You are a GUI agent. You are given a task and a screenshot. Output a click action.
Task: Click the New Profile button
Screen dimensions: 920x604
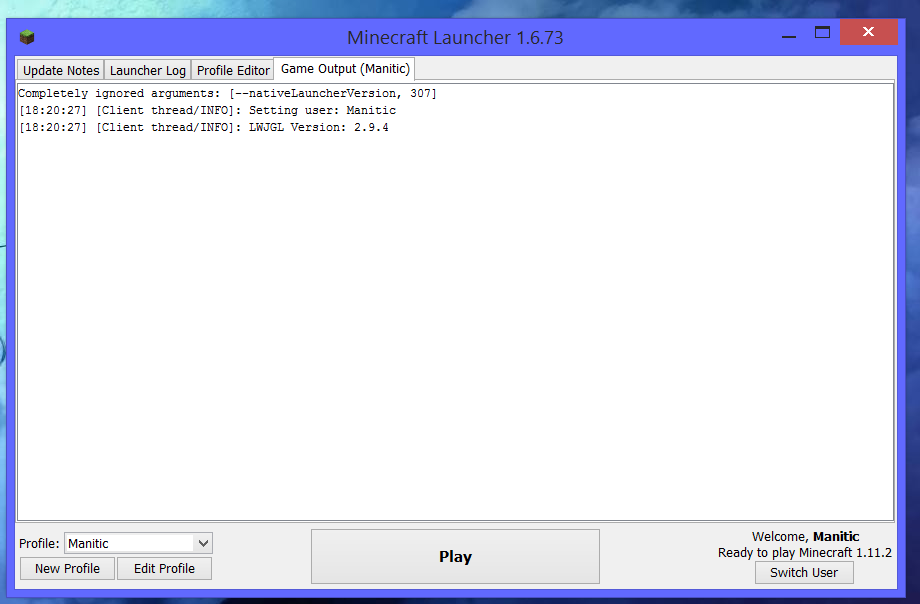tap(67, 568)
